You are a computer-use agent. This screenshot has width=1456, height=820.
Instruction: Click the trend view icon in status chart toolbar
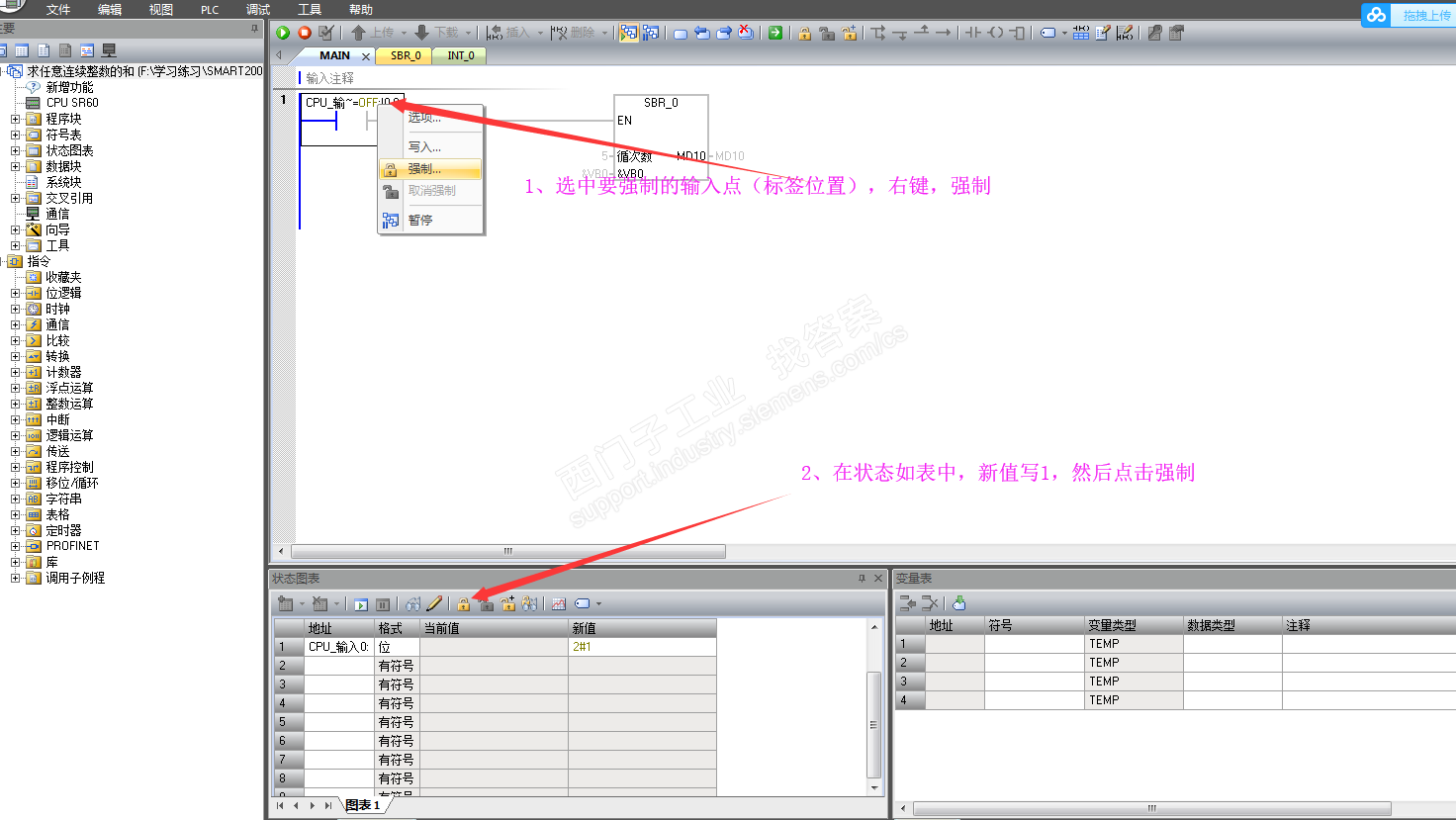(559, 603)
